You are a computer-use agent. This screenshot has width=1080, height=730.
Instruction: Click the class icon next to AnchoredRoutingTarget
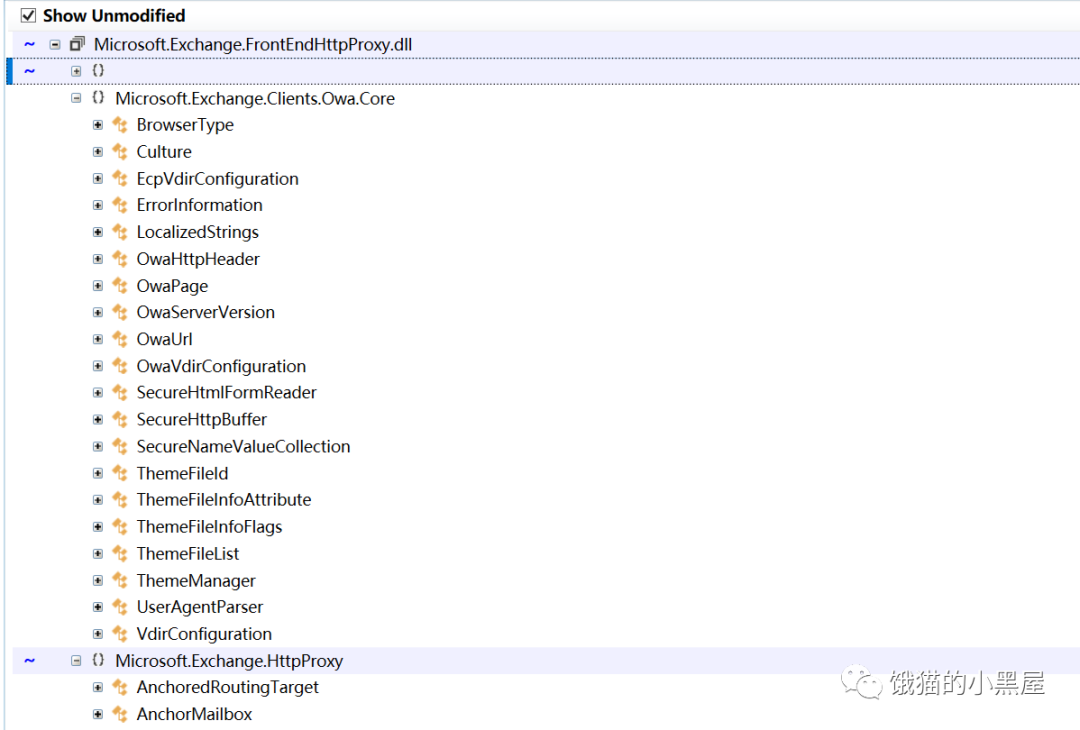pos(121,687)
